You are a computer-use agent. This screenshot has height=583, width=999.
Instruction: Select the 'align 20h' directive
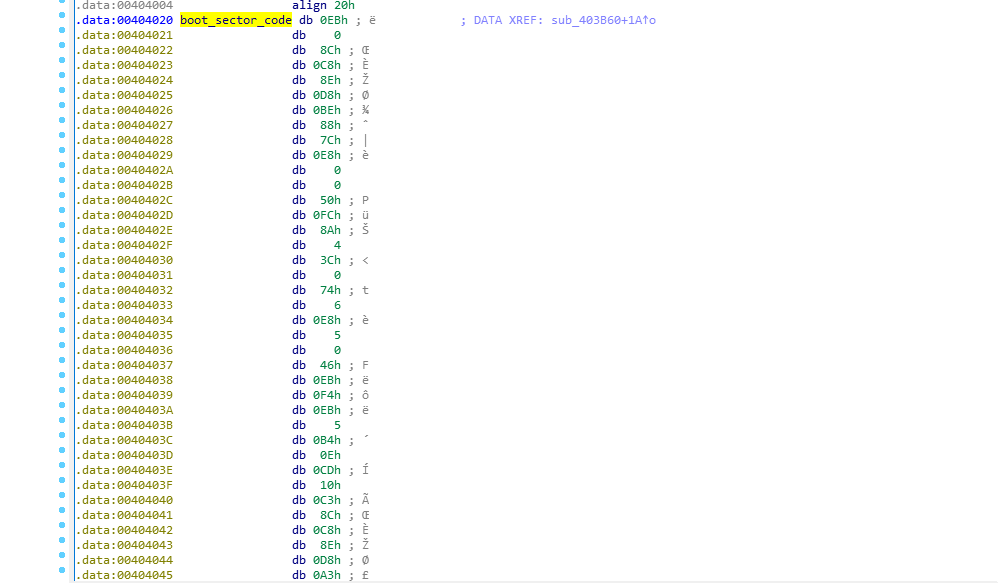[x=323, y=6]
